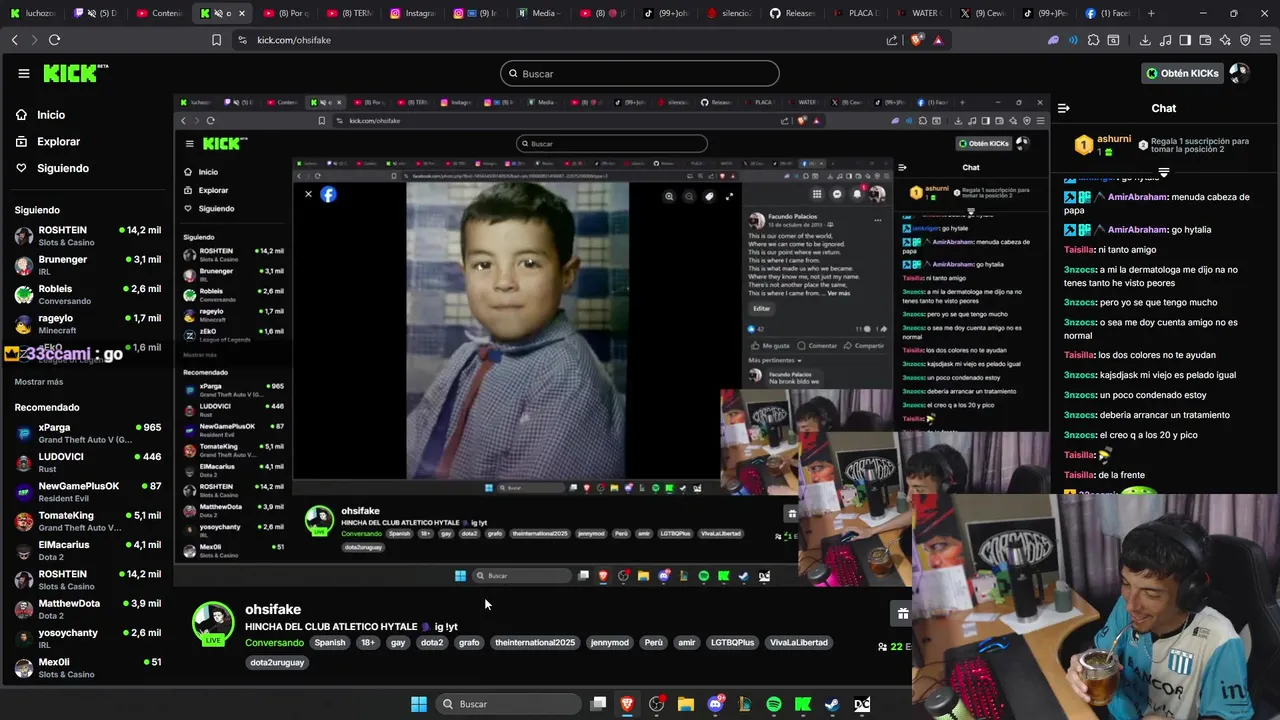1280x720 pixels.
Task: Close the active Kick tab
Action: pos(241,13)
